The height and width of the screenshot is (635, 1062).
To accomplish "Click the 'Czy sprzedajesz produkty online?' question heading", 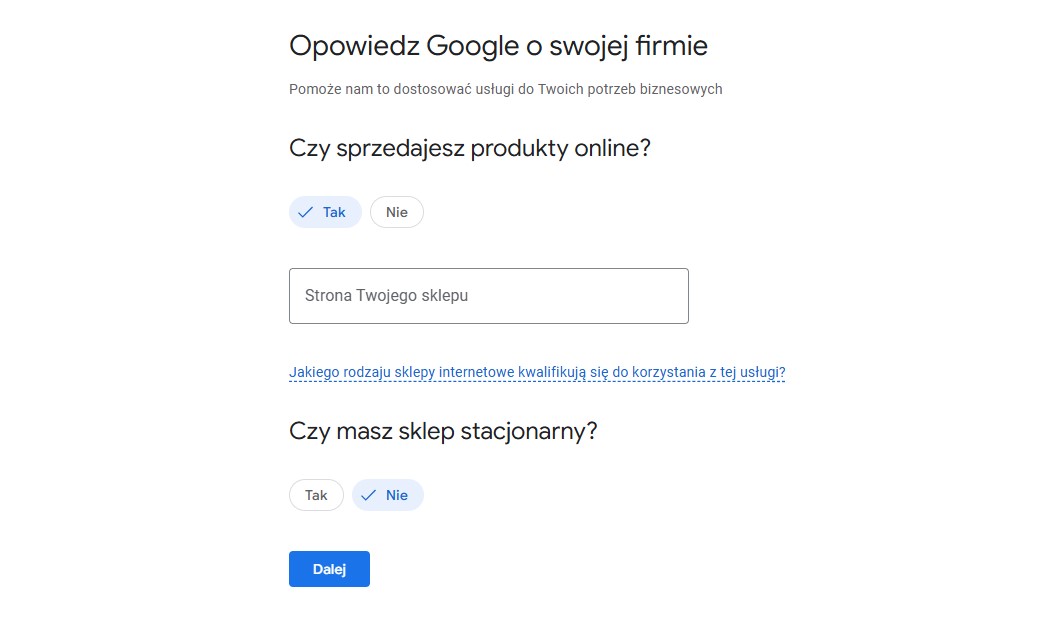I will click(x=470, y=149).
